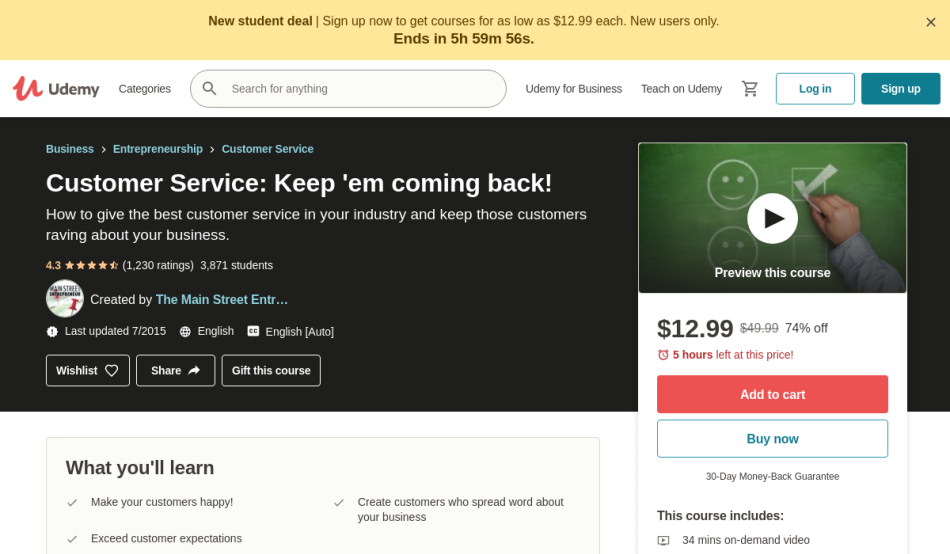950x554 pixels.
Task: Focus the Search for anything field
Action: coord(348,88)
